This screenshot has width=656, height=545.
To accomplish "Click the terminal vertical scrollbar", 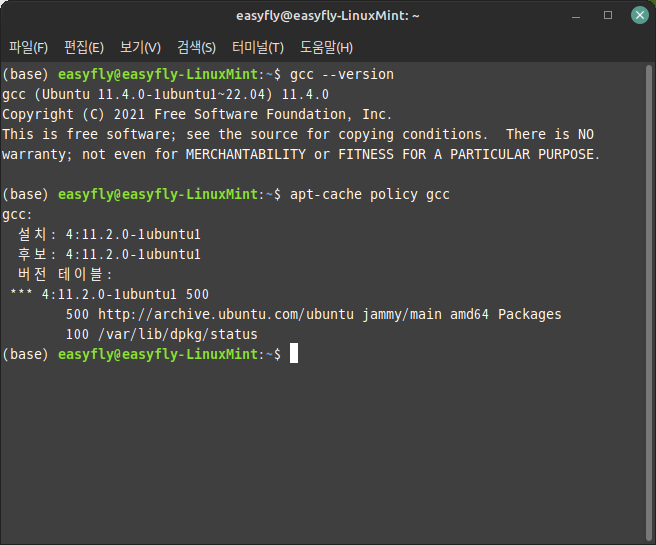I will [x=649, y=302].
